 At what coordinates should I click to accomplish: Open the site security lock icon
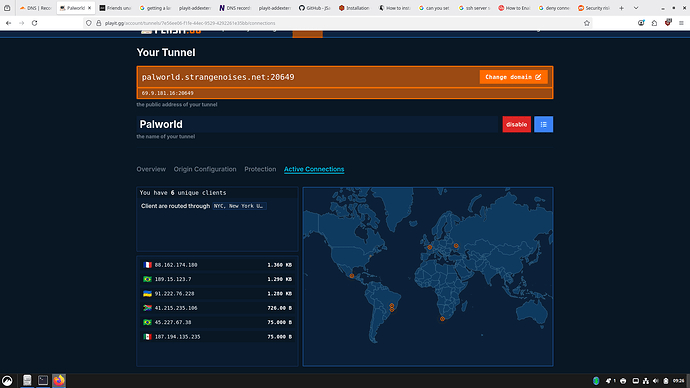(99, 23)
